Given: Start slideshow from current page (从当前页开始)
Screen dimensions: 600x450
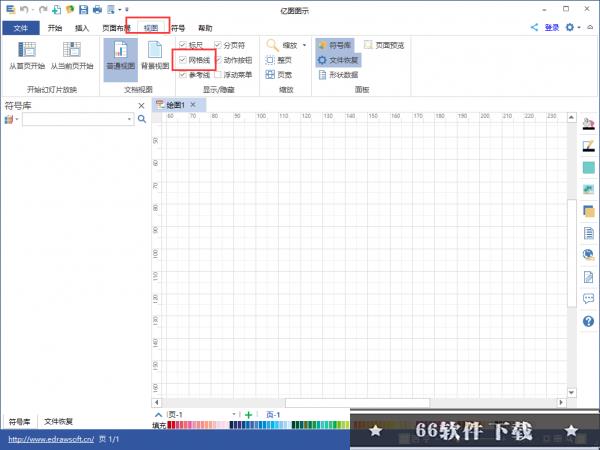Looking at the screenshot, I should (72, 56).
